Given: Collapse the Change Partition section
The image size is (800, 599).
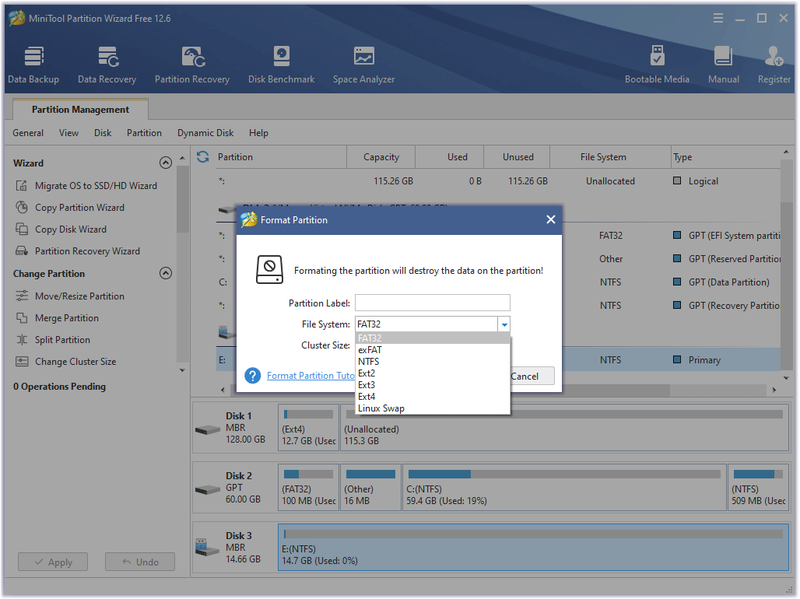Looking at the screenshot, I should pyautogui.click(x=165, y=273).
